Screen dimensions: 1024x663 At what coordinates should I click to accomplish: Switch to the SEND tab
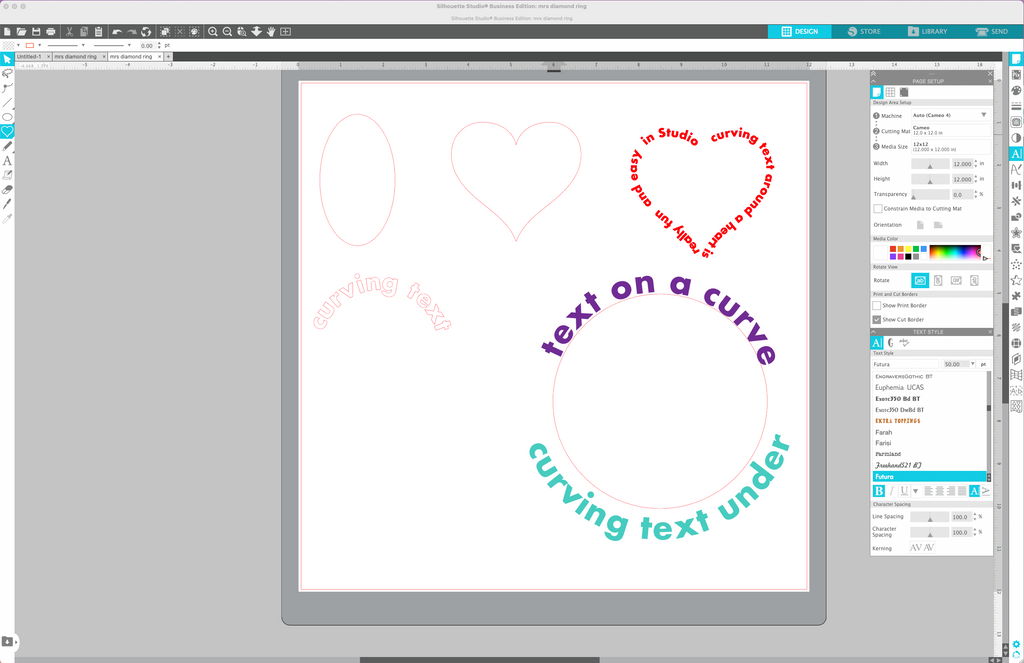point(991,31)
